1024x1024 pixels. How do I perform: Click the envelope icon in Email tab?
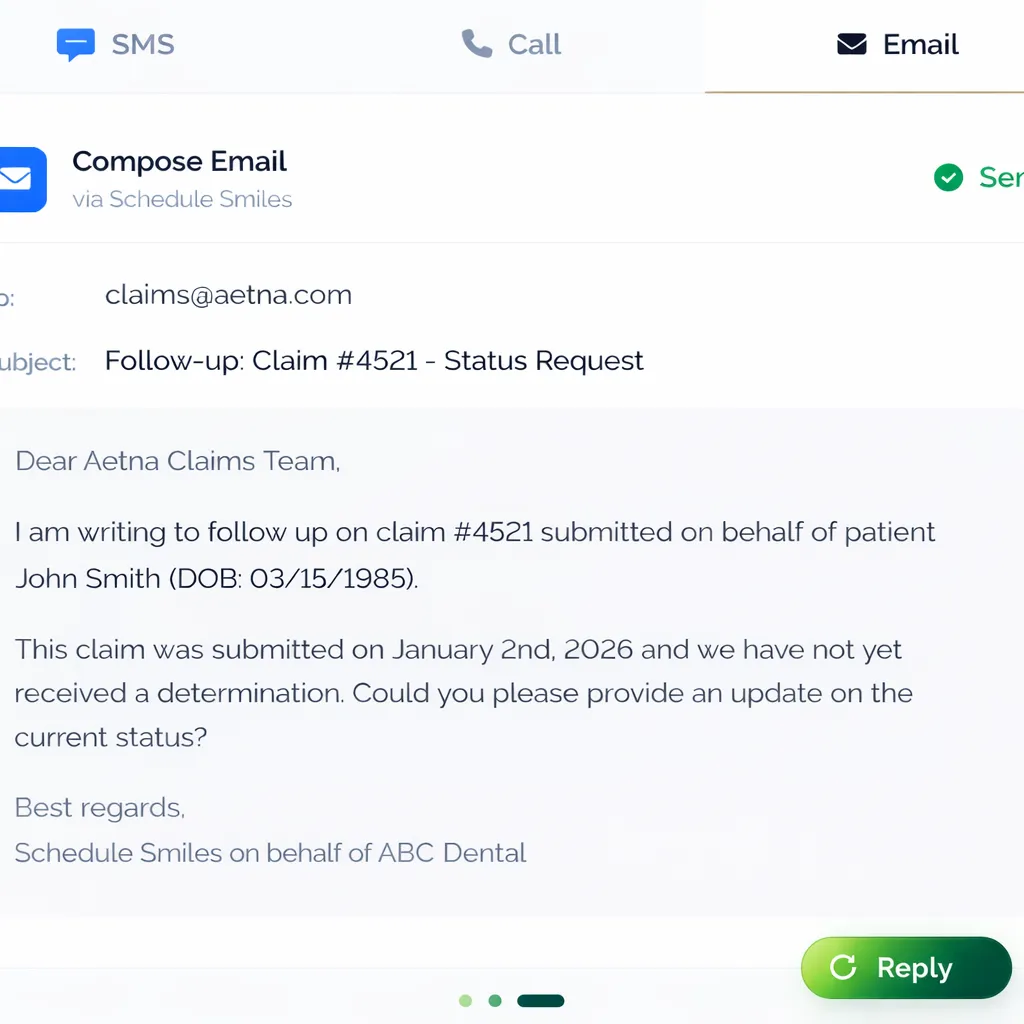[x=851, y=44]
